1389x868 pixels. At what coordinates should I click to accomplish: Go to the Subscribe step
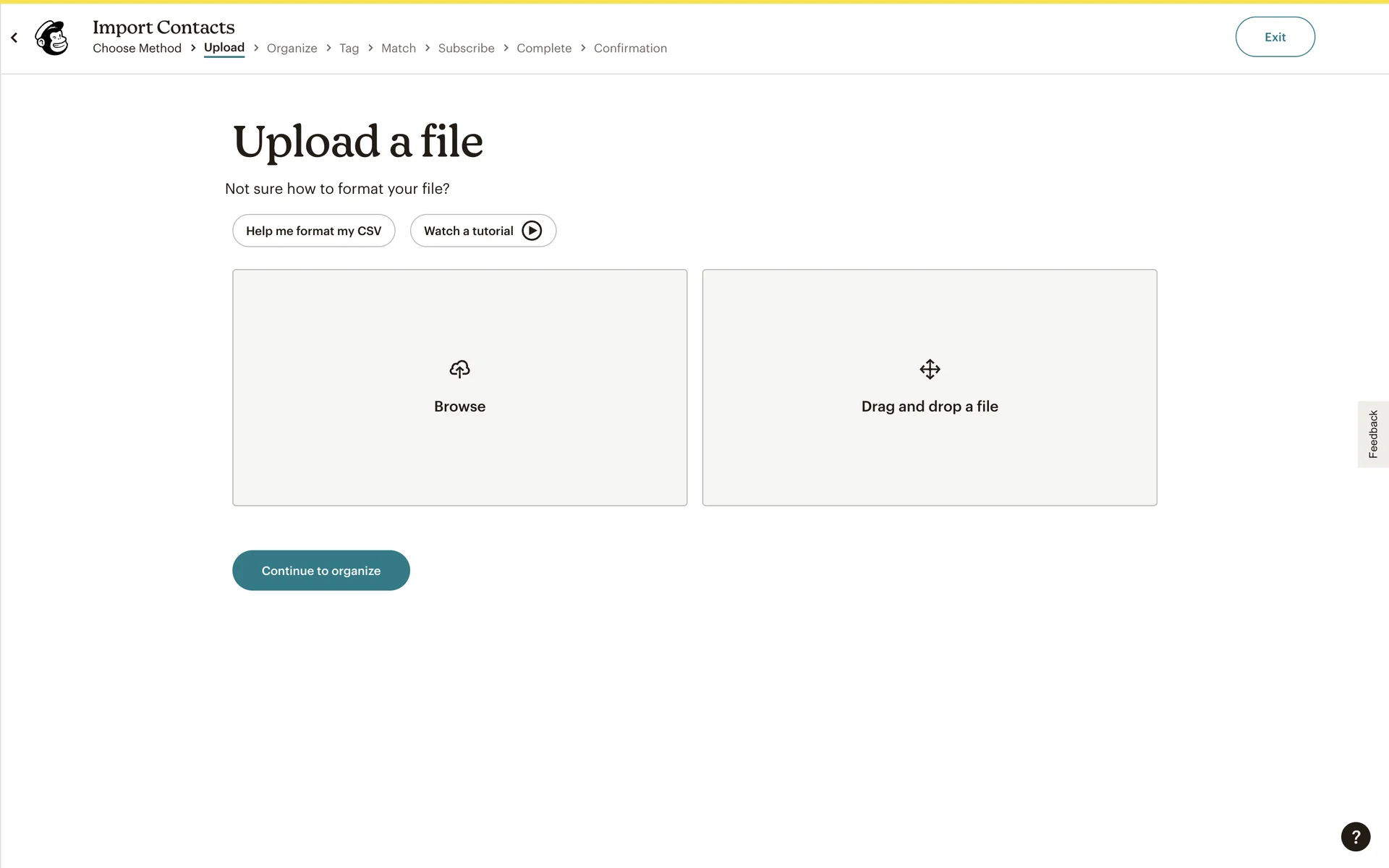[x=466, y=48]
